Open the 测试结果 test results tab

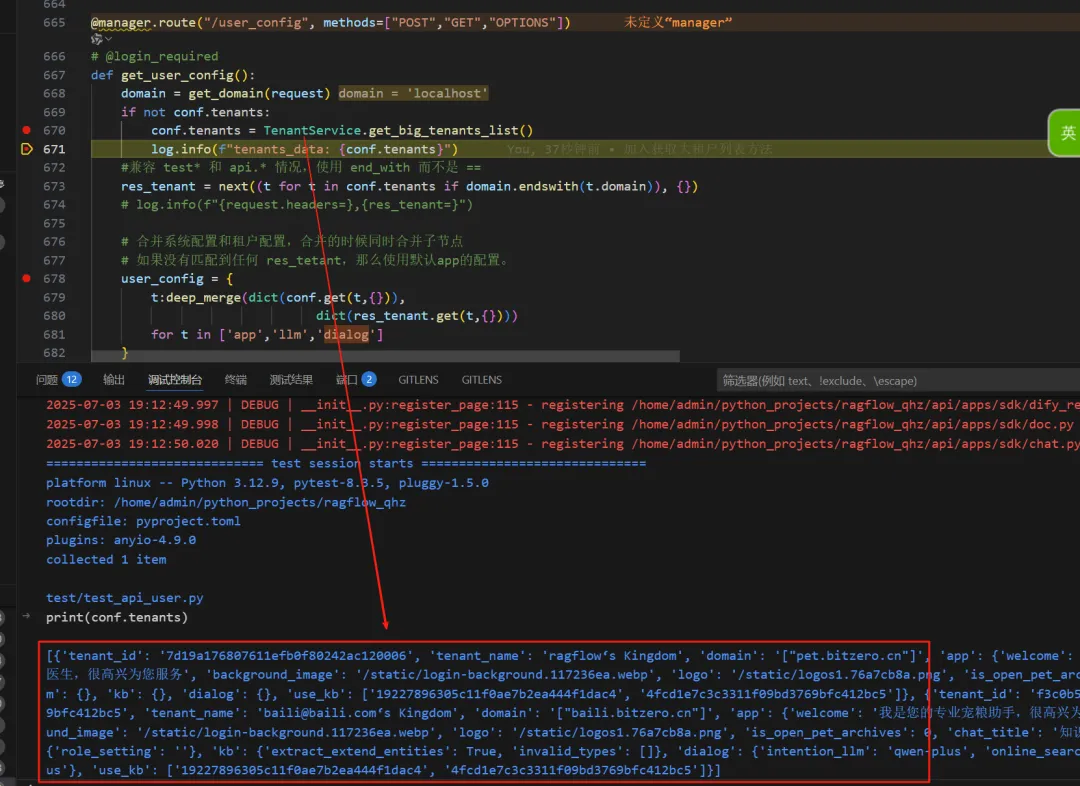pyautogui.click(x=291, y=380)
